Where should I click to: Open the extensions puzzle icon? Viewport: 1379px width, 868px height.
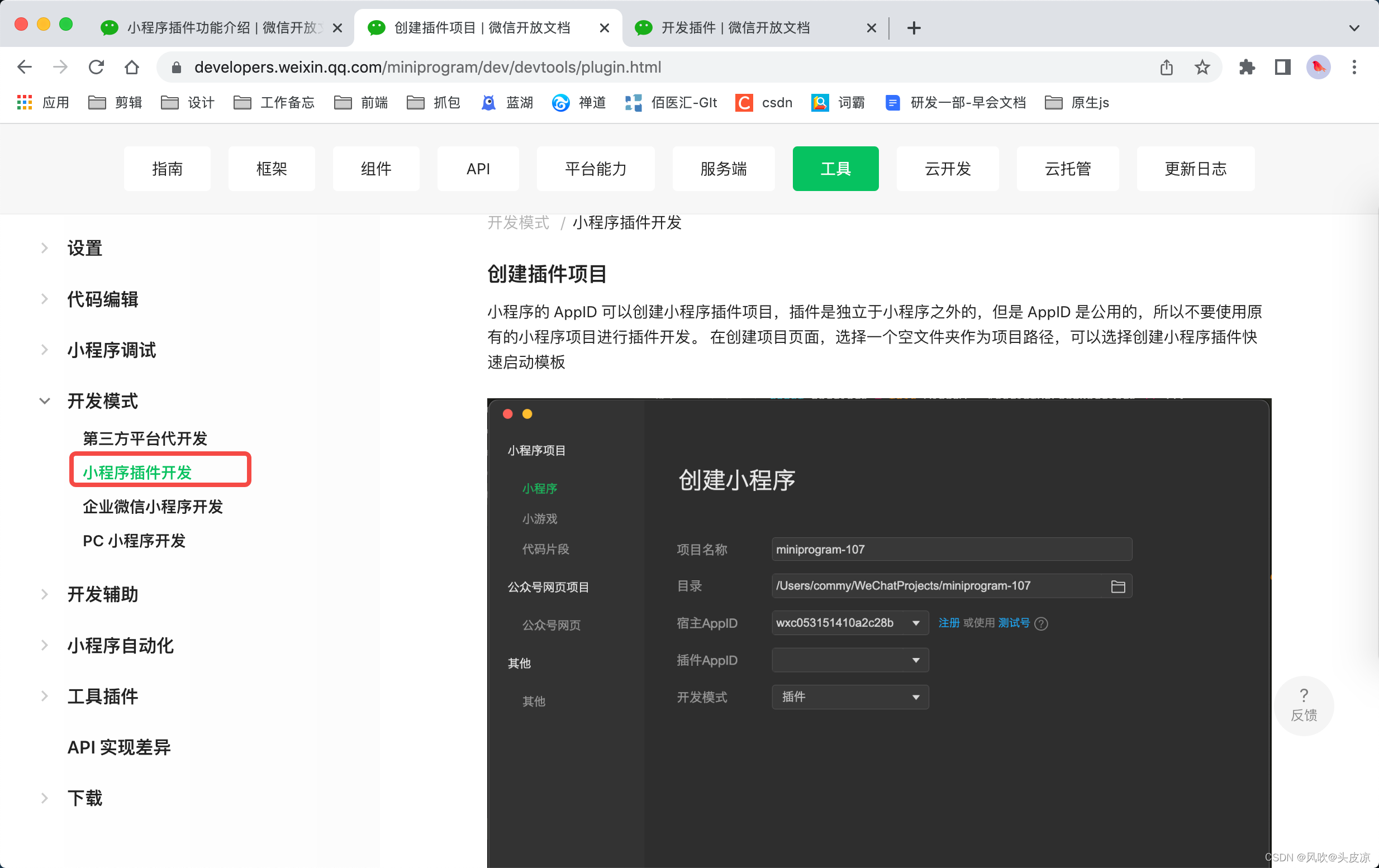coord(1247,67)
